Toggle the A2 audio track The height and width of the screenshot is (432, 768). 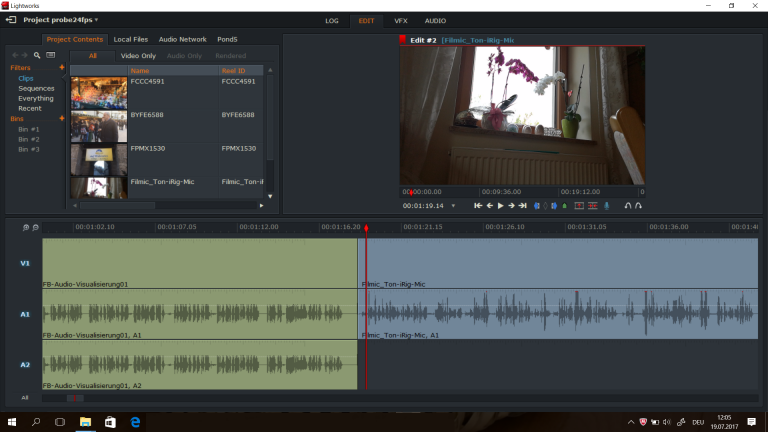[25, 364]
